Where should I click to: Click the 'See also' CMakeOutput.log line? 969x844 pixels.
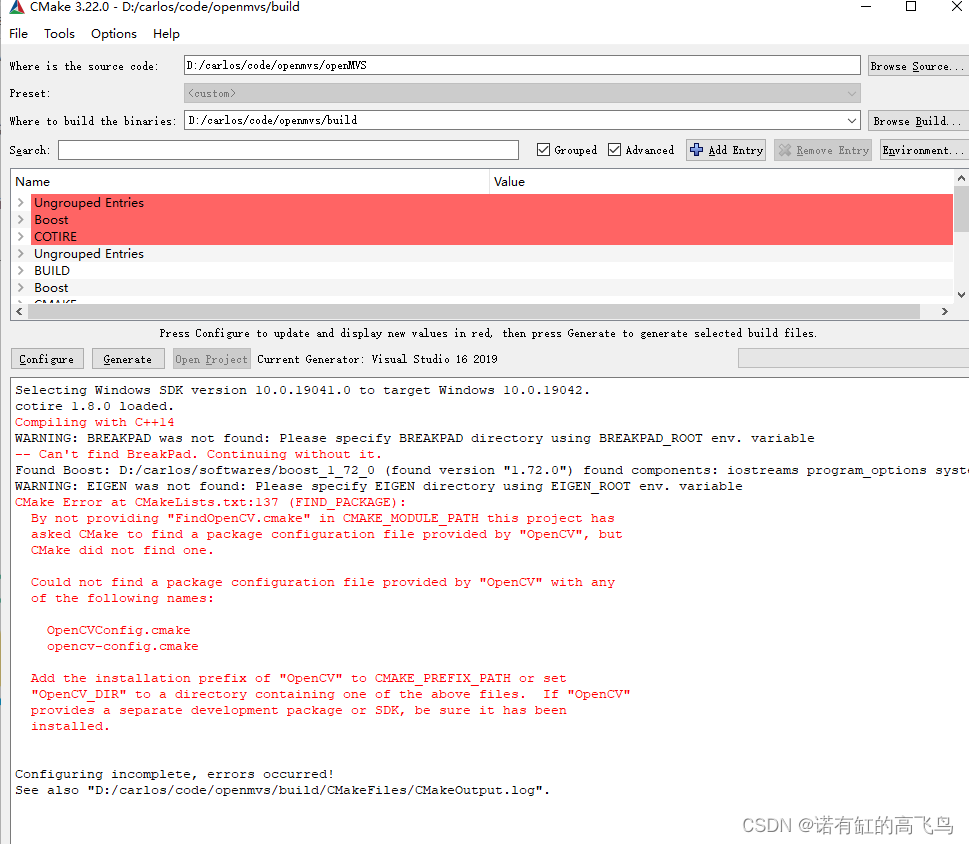[282, 790]
